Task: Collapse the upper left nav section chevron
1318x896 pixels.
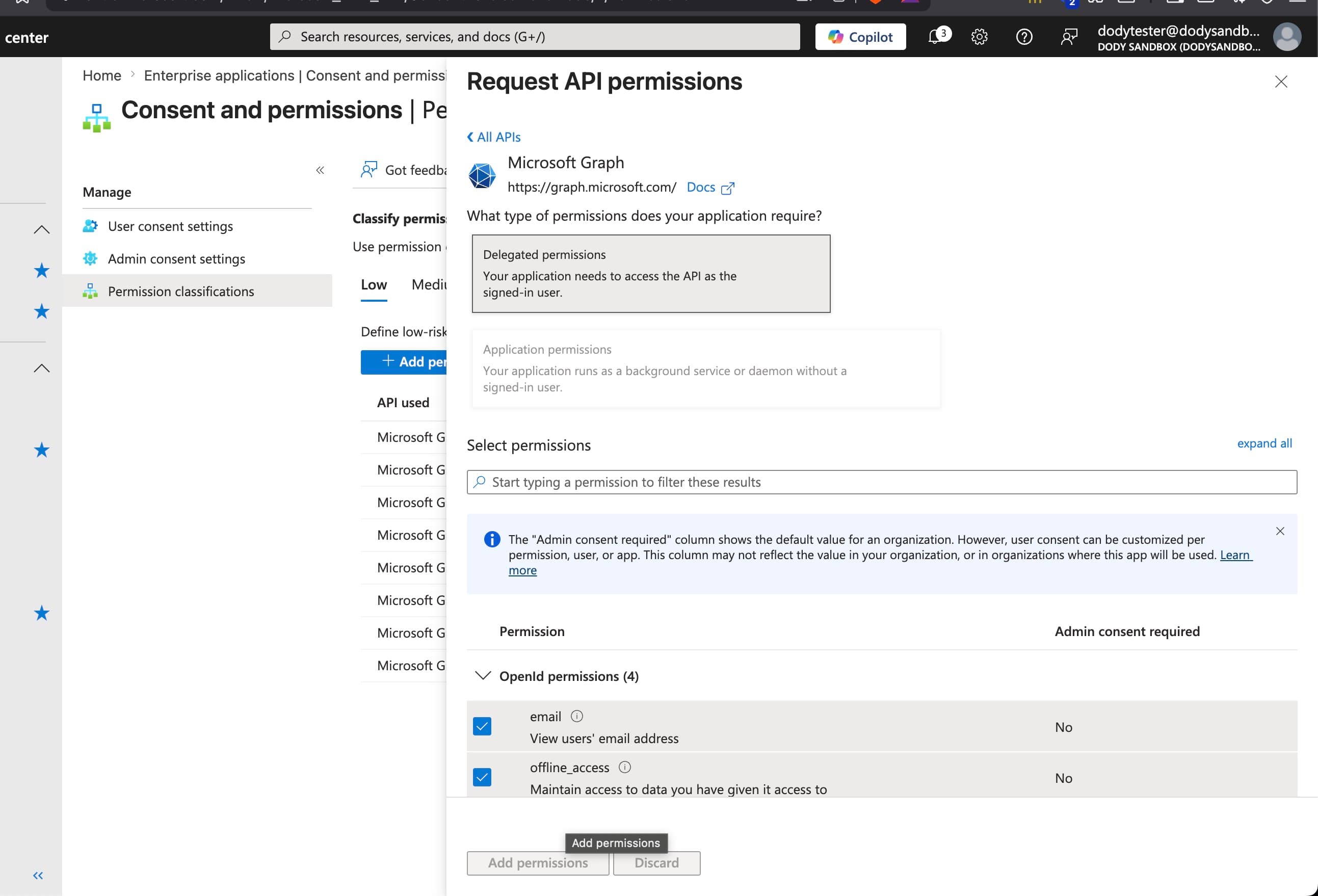Action: (41, 230)
